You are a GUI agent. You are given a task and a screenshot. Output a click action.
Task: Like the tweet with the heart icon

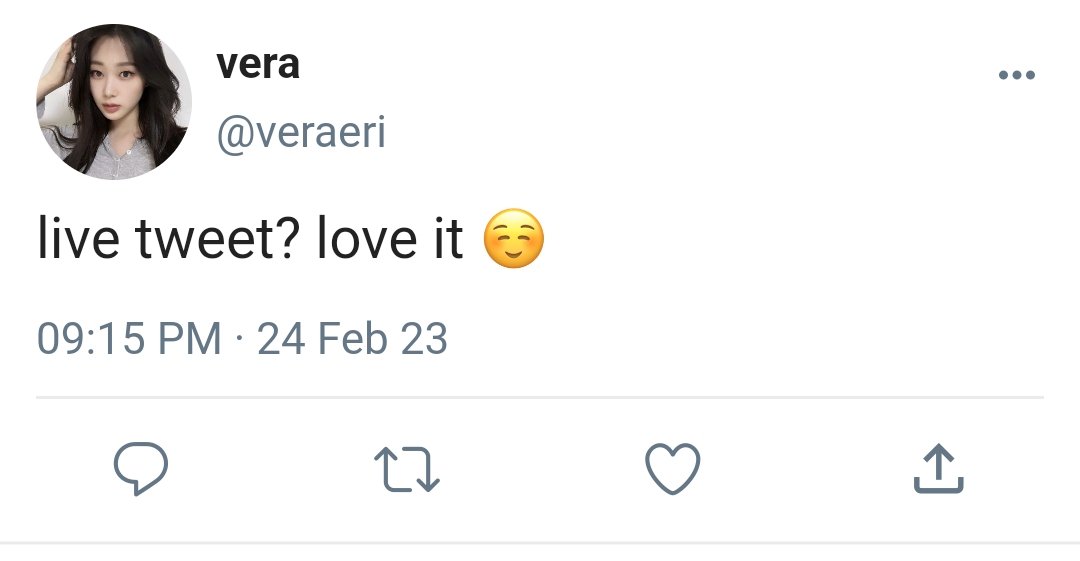[672, 469]
